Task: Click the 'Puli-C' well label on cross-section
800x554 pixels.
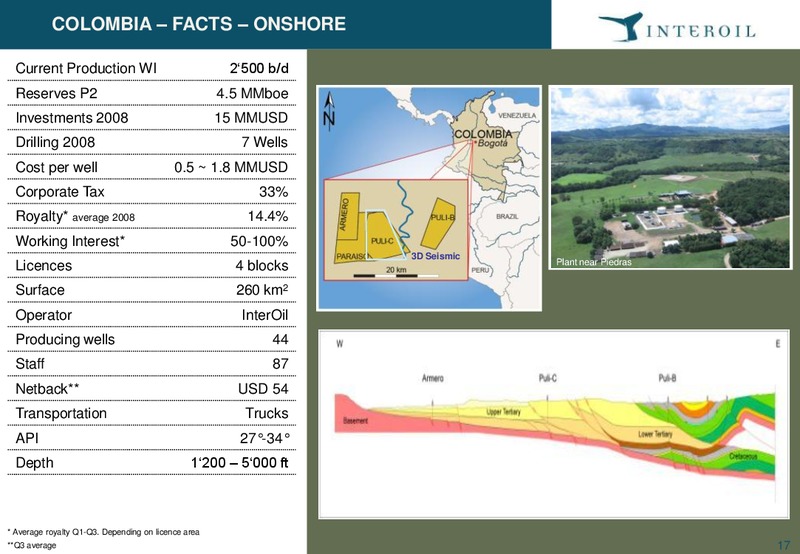Action: coord(547,378)
